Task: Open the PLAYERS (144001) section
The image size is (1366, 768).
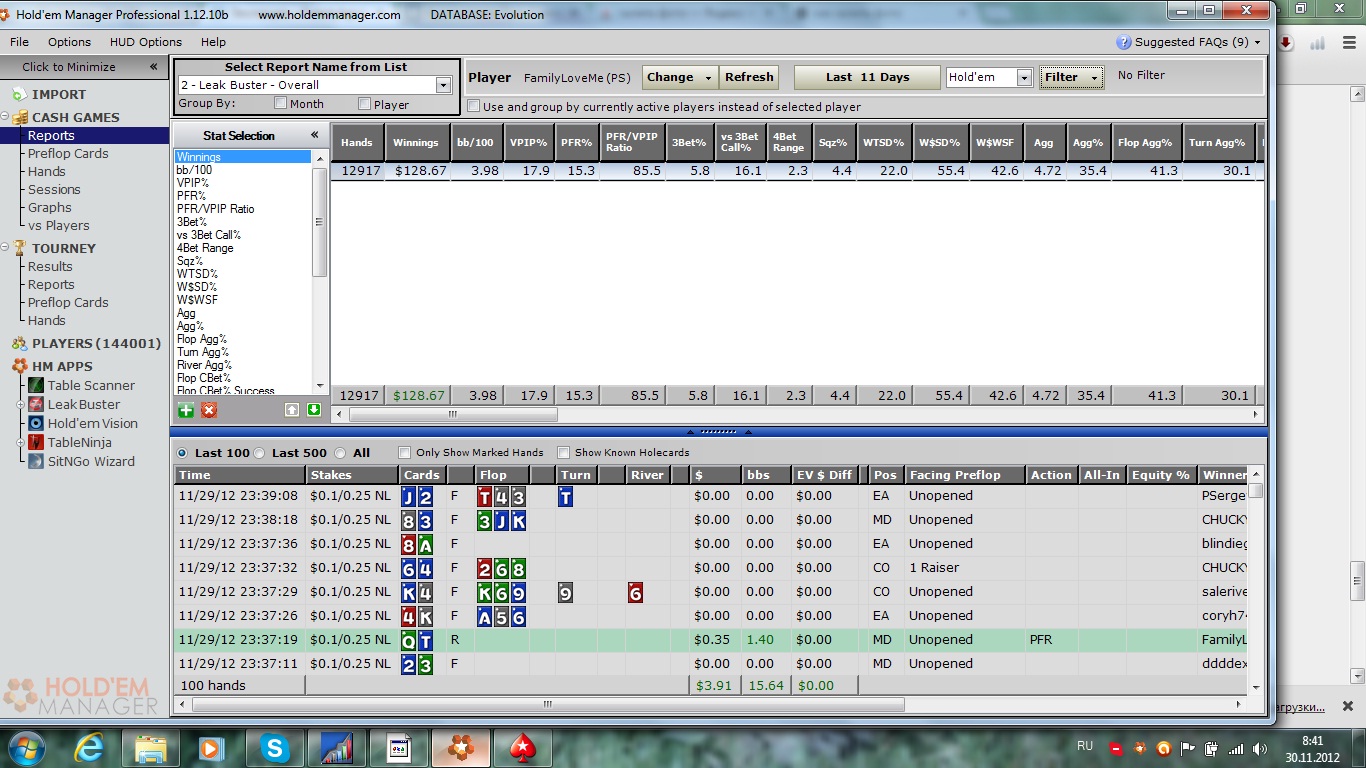Action: [x=96, y=343]
